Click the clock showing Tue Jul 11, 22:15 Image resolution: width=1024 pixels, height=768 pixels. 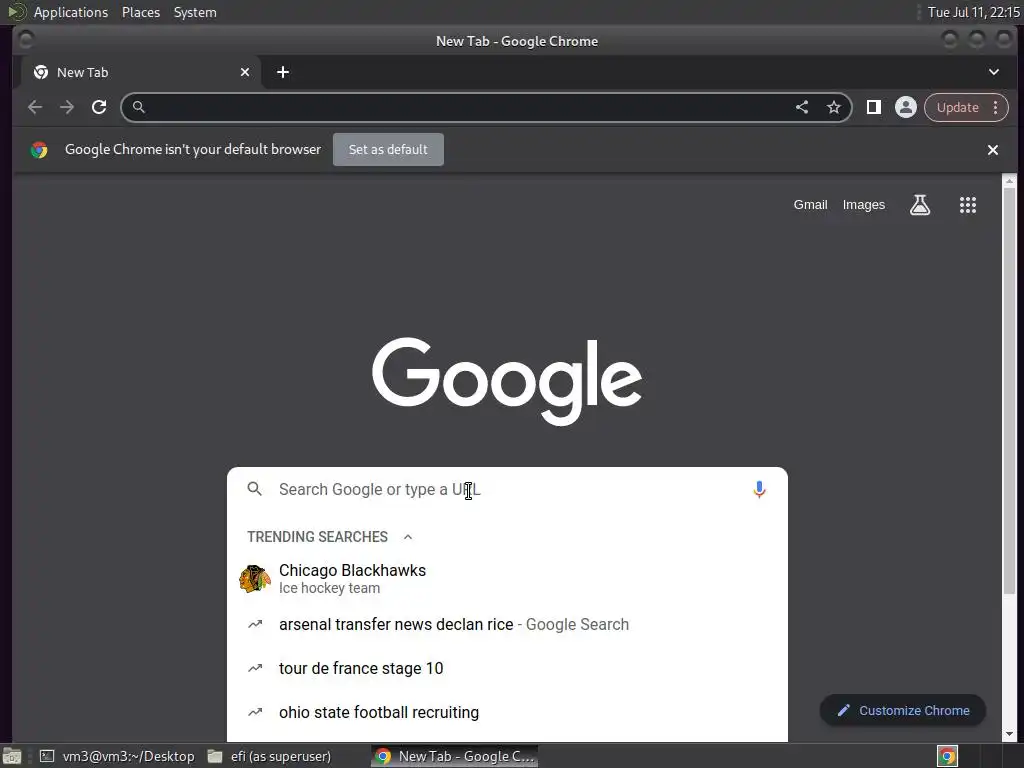pos(973,12)
